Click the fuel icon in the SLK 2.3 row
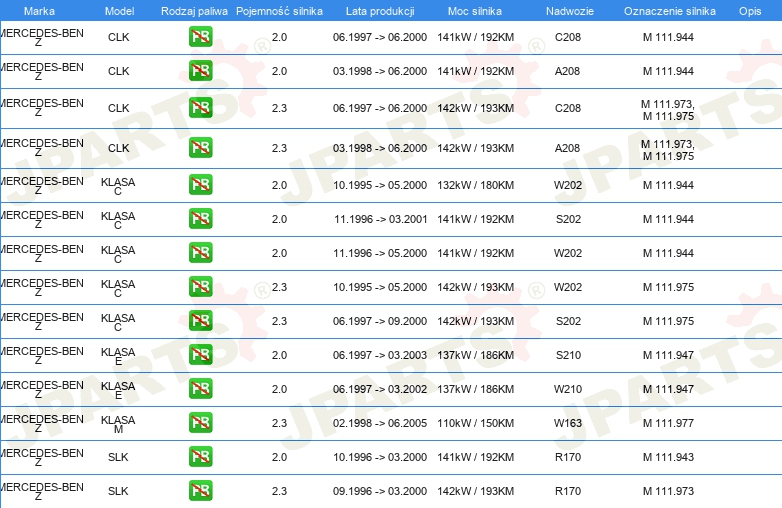This screenshot has width=782, height=508. tap(200, 491)
